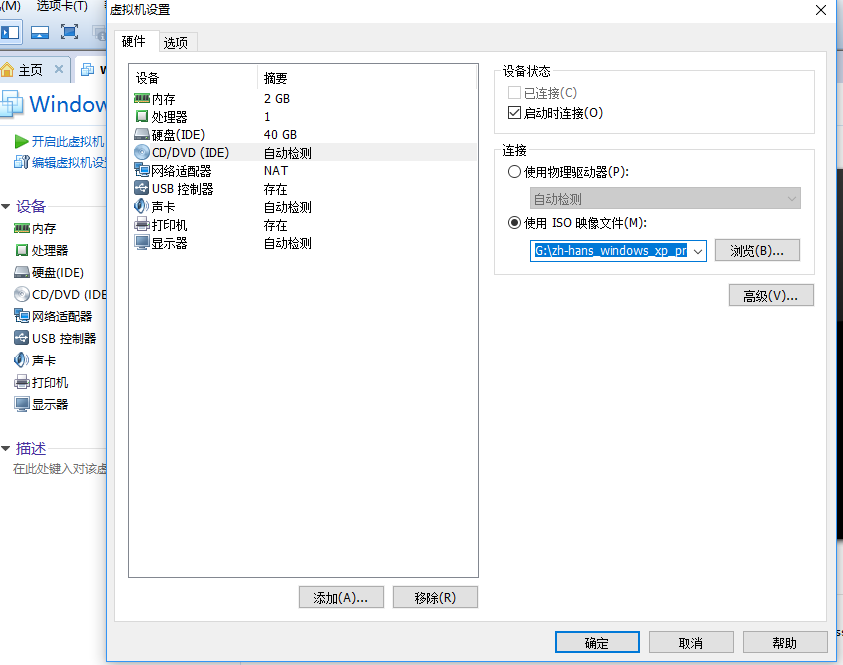843x665 pixels.
Task: Click the 移除(R) button
Action: [435, 597]
